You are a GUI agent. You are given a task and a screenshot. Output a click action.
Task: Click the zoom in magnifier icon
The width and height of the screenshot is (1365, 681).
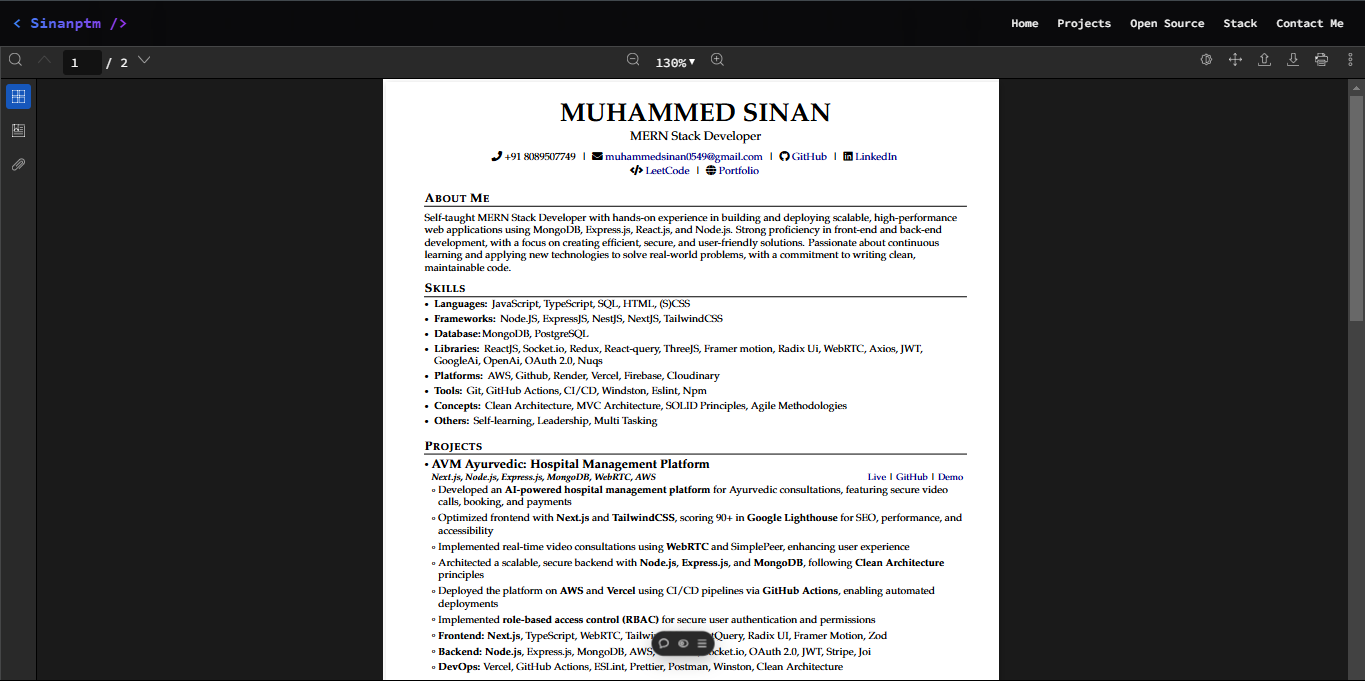pyautogui.click(x=717, y=60)
